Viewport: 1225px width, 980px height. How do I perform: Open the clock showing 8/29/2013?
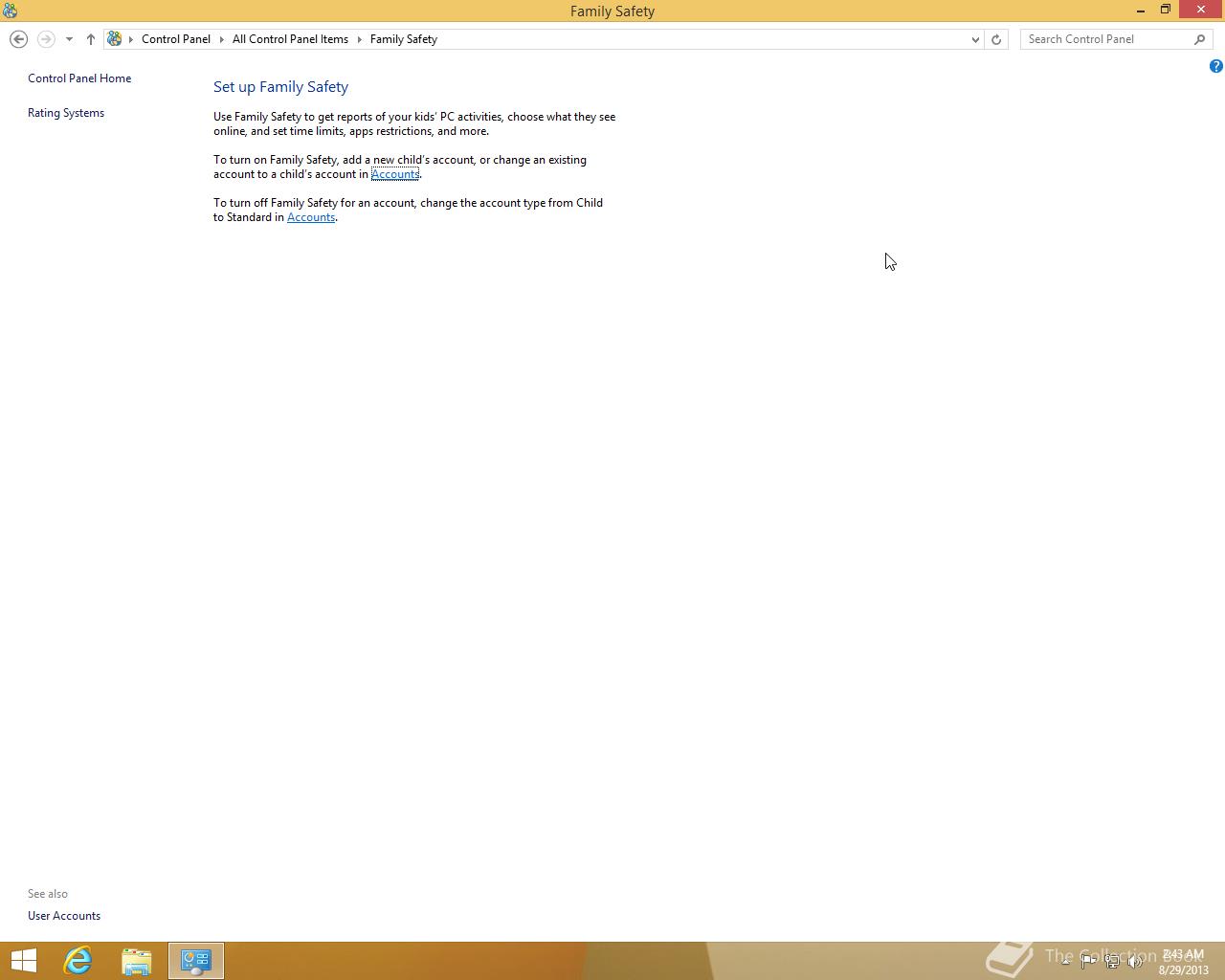(x=1183, y=962)
